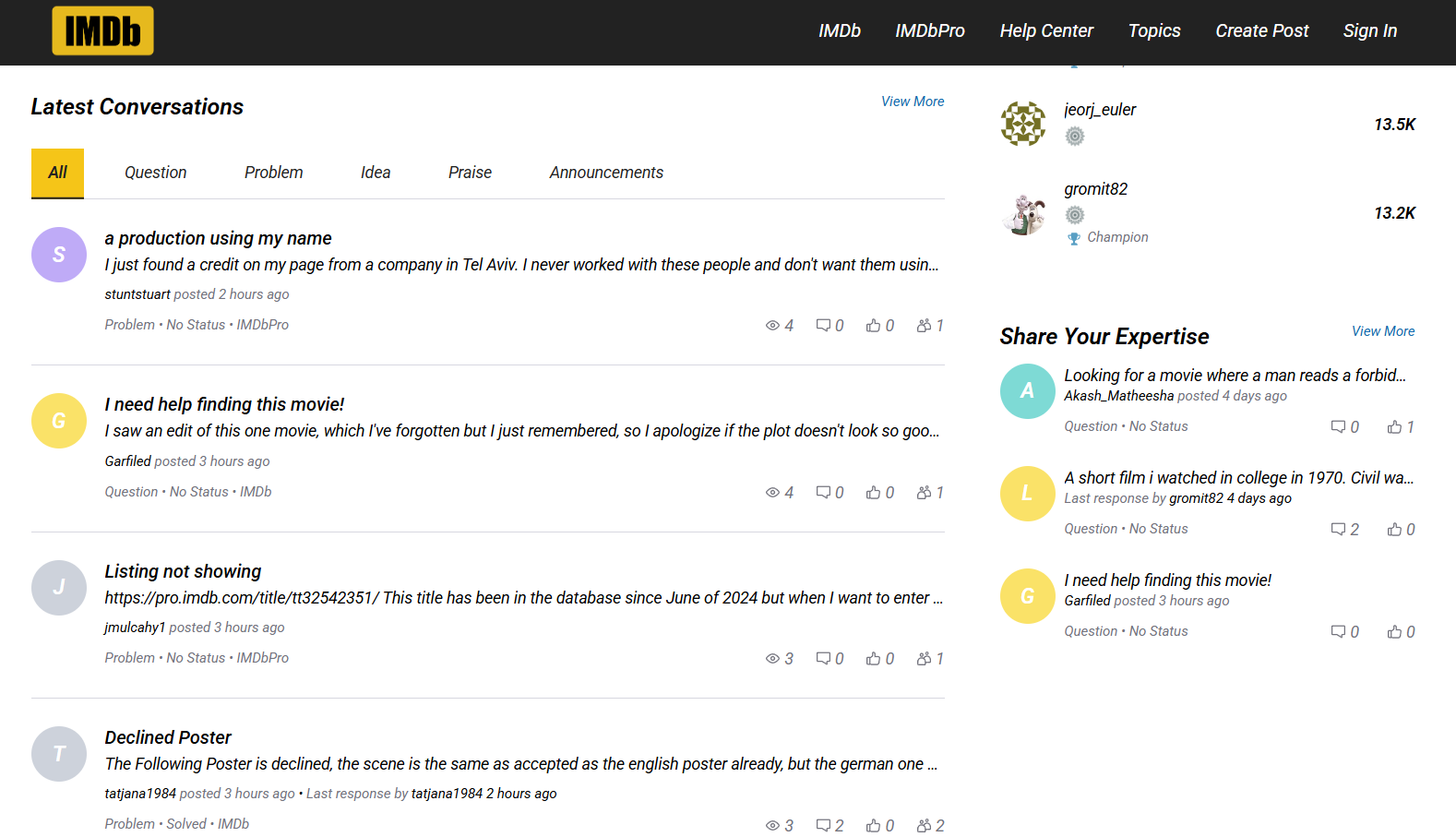This screenshot has width=1456, height=837.
Task: Open Garfiled's profile link under the Latest Conversations post
Action: click(x=127, y=461)
